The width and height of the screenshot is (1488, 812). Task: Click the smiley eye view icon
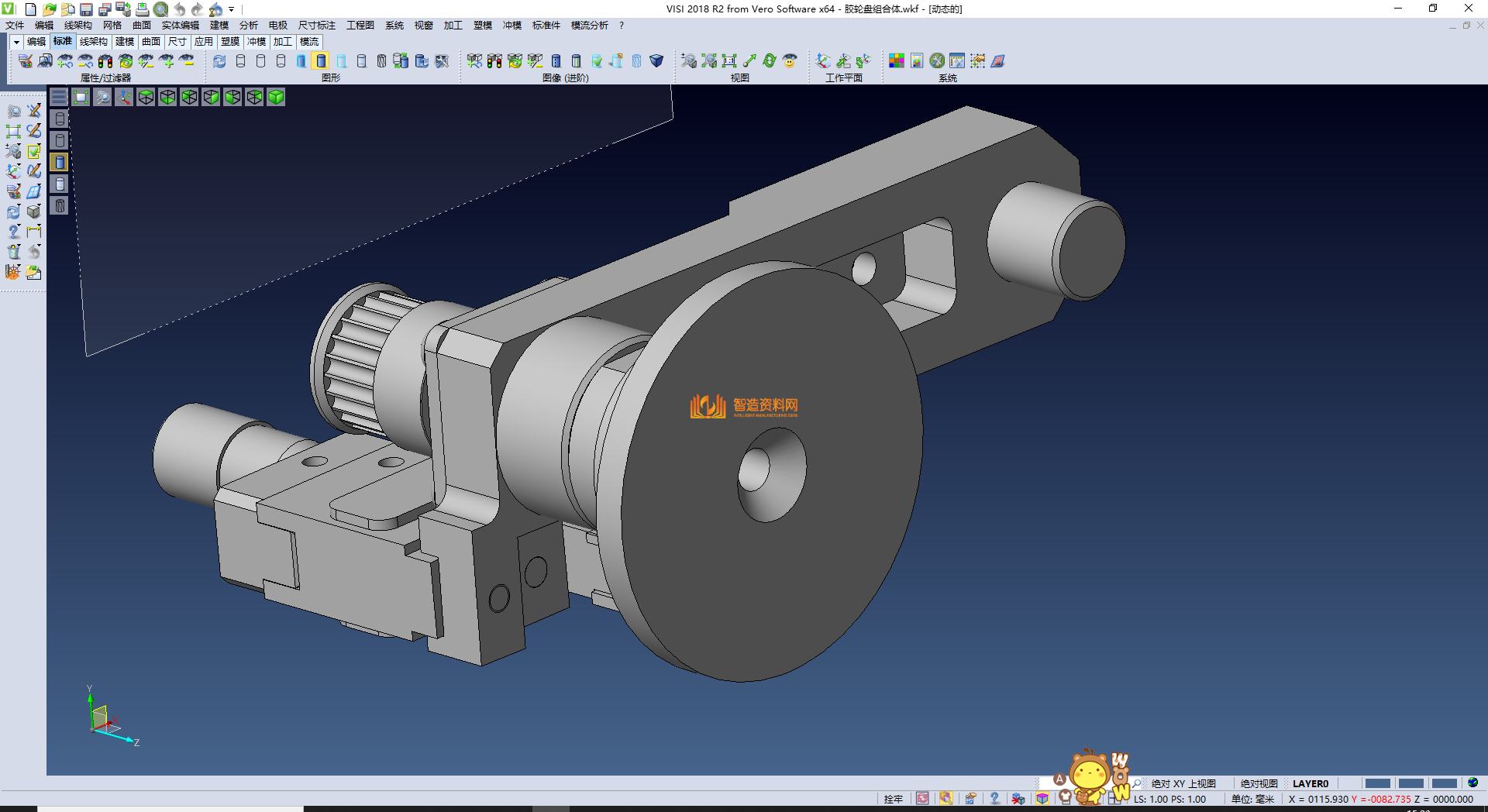[x=790, y=60]
